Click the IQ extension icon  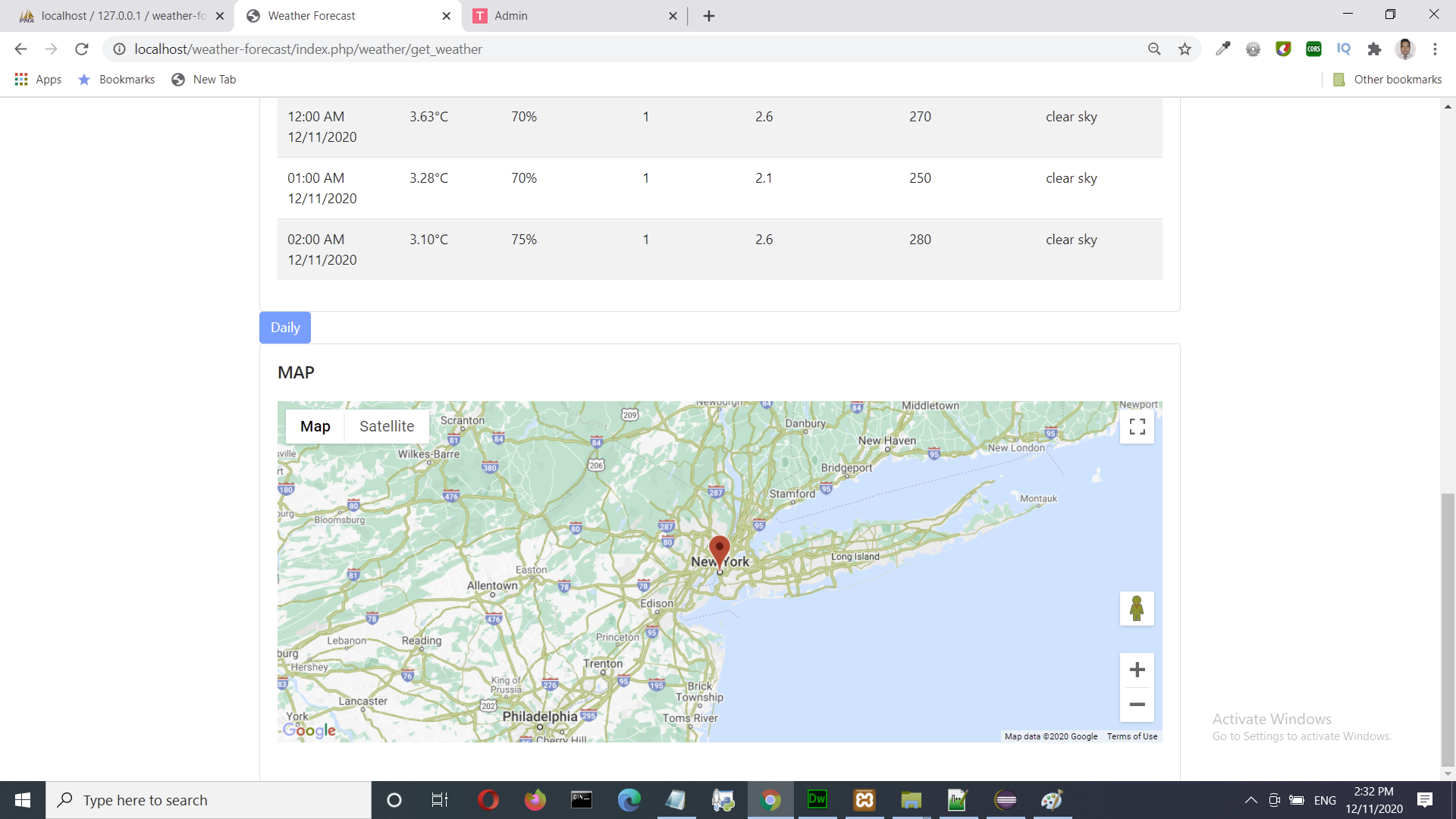(1344, 49)
